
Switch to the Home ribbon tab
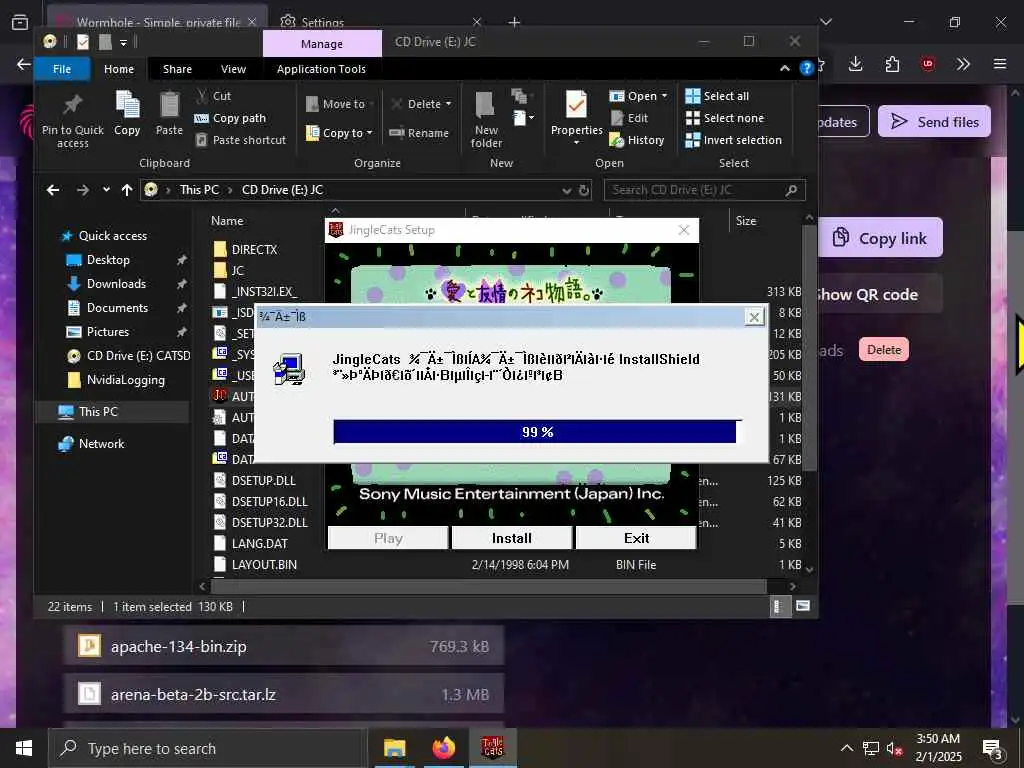tap(119, 69)
